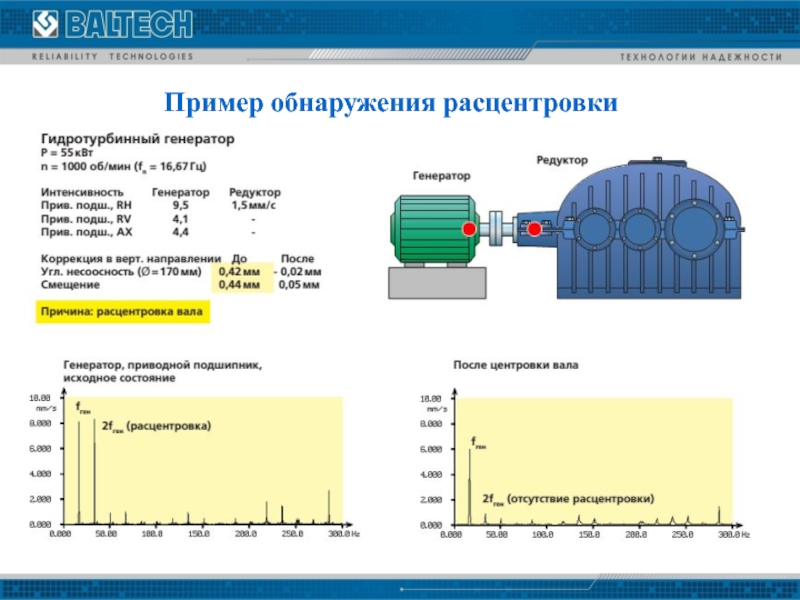The image size is (800, 600).
Task: Click '2fген (отсутствие расцентровки)' label
Action: click(x=568, y=499)
